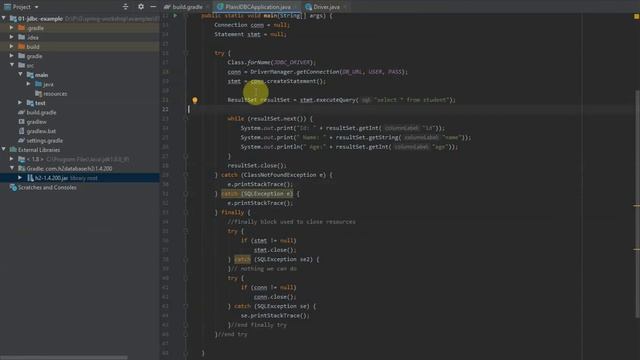Click the .idea folder icon
640x360 pixels.
tap(22, 38)
